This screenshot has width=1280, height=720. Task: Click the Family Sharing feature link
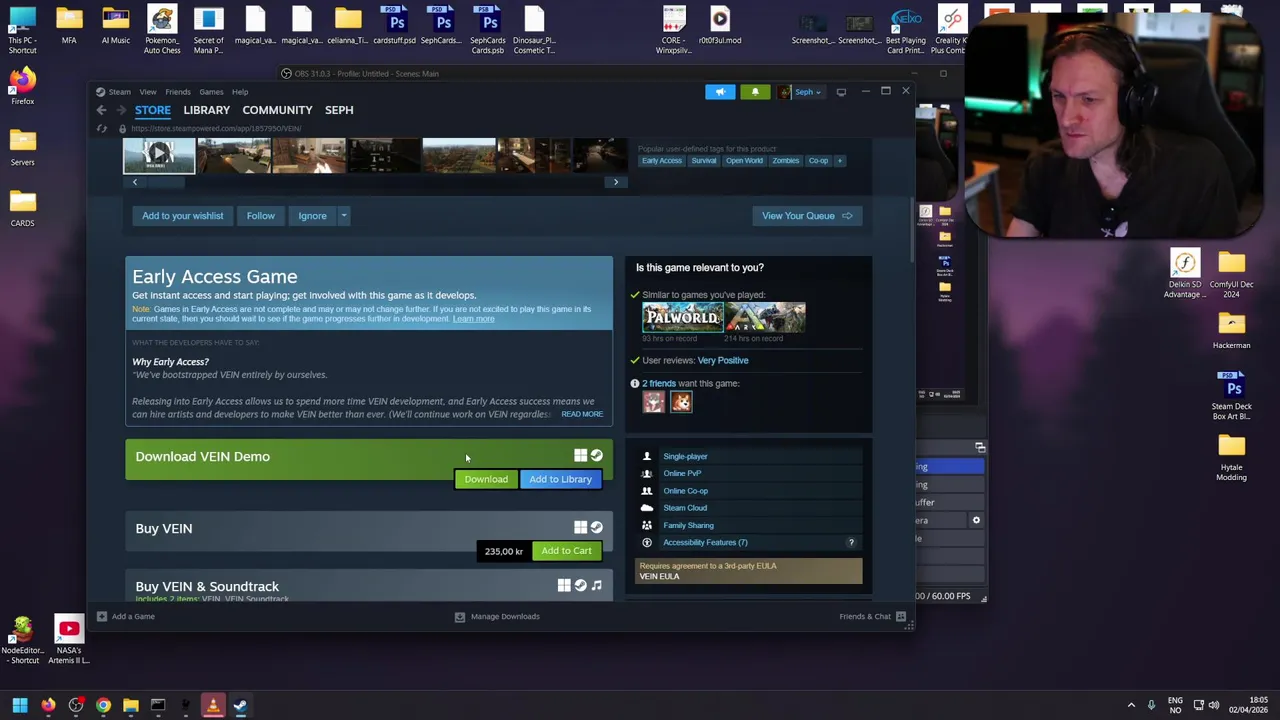(688, 525)
